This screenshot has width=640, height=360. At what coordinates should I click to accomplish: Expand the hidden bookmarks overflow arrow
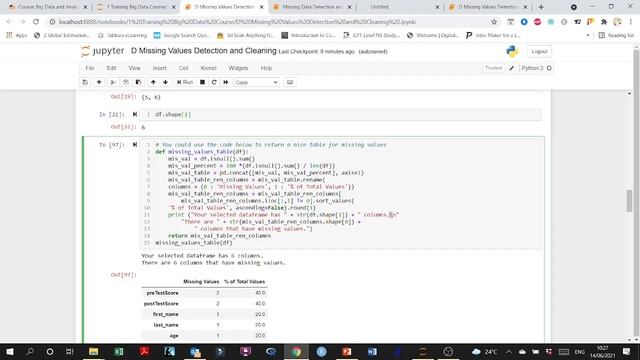coord(588,36)
